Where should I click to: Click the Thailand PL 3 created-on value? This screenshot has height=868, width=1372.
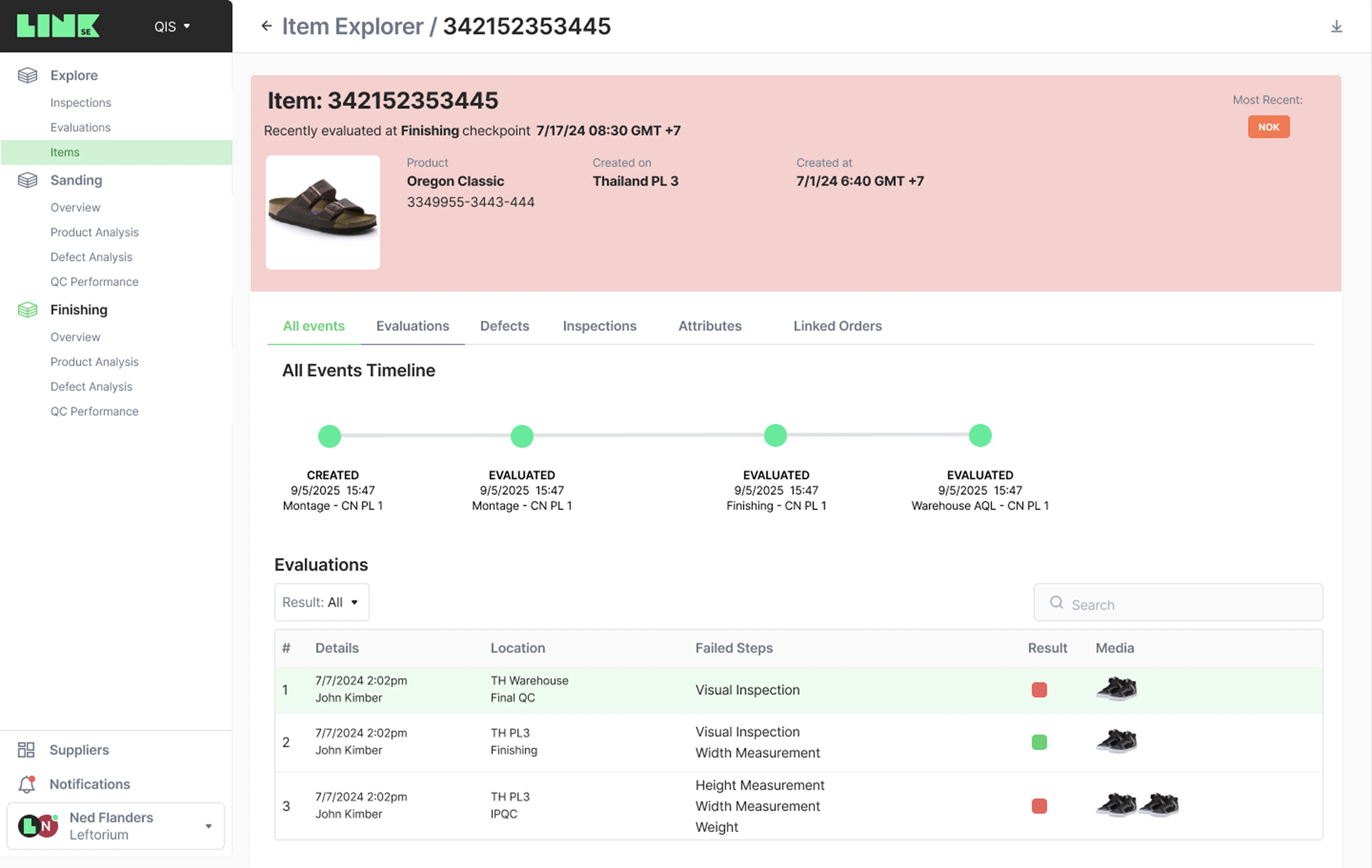(635, 181)
